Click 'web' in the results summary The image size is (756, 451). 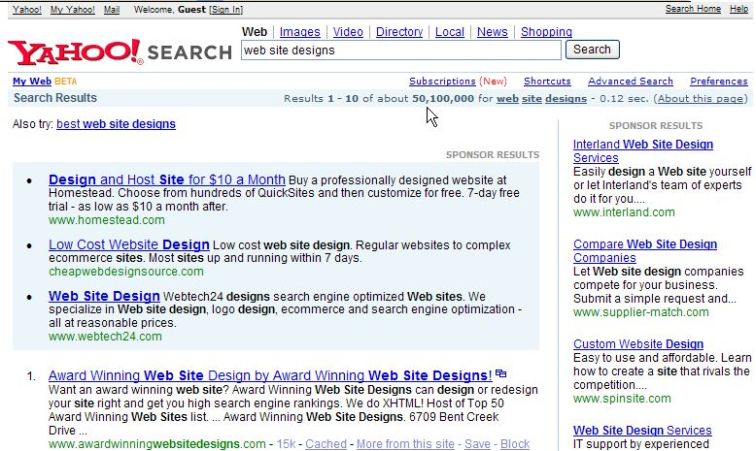click(507, 98)
